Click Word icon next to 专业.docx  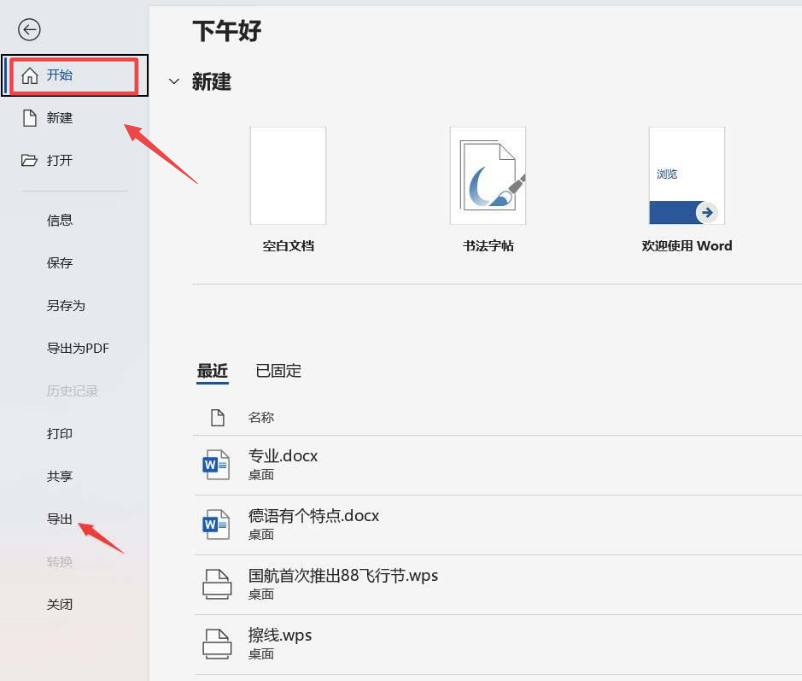[x=217, y=464]
